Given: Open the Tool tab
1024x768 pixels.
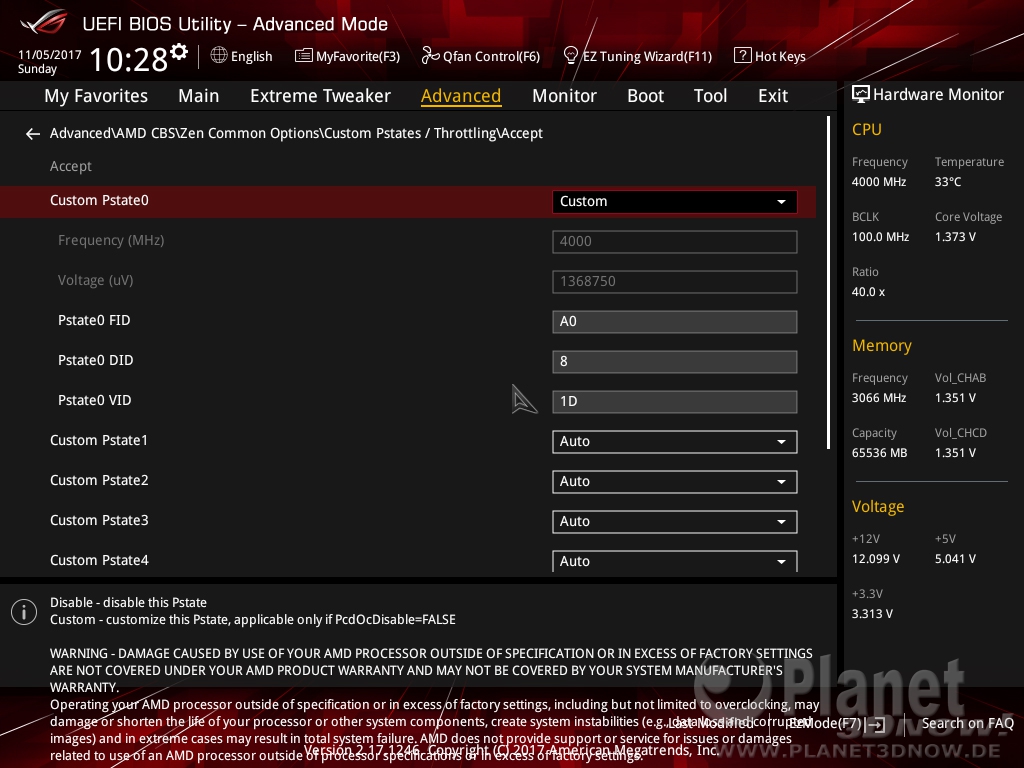Looking at the screenshot, I should pyautogui.click(x=710, y=96).
